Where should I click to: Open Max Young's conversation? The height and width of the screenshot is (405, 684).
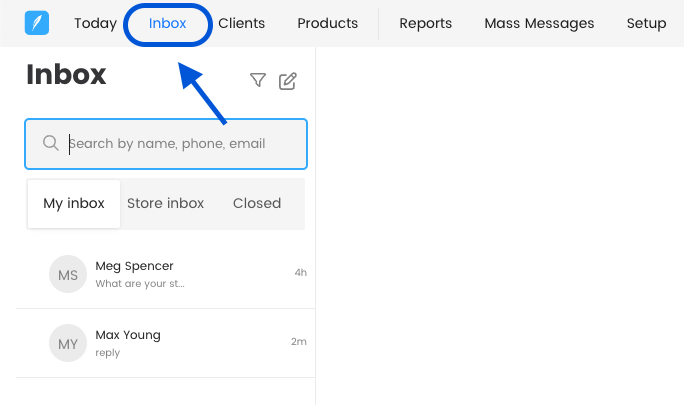click(128, 335)
